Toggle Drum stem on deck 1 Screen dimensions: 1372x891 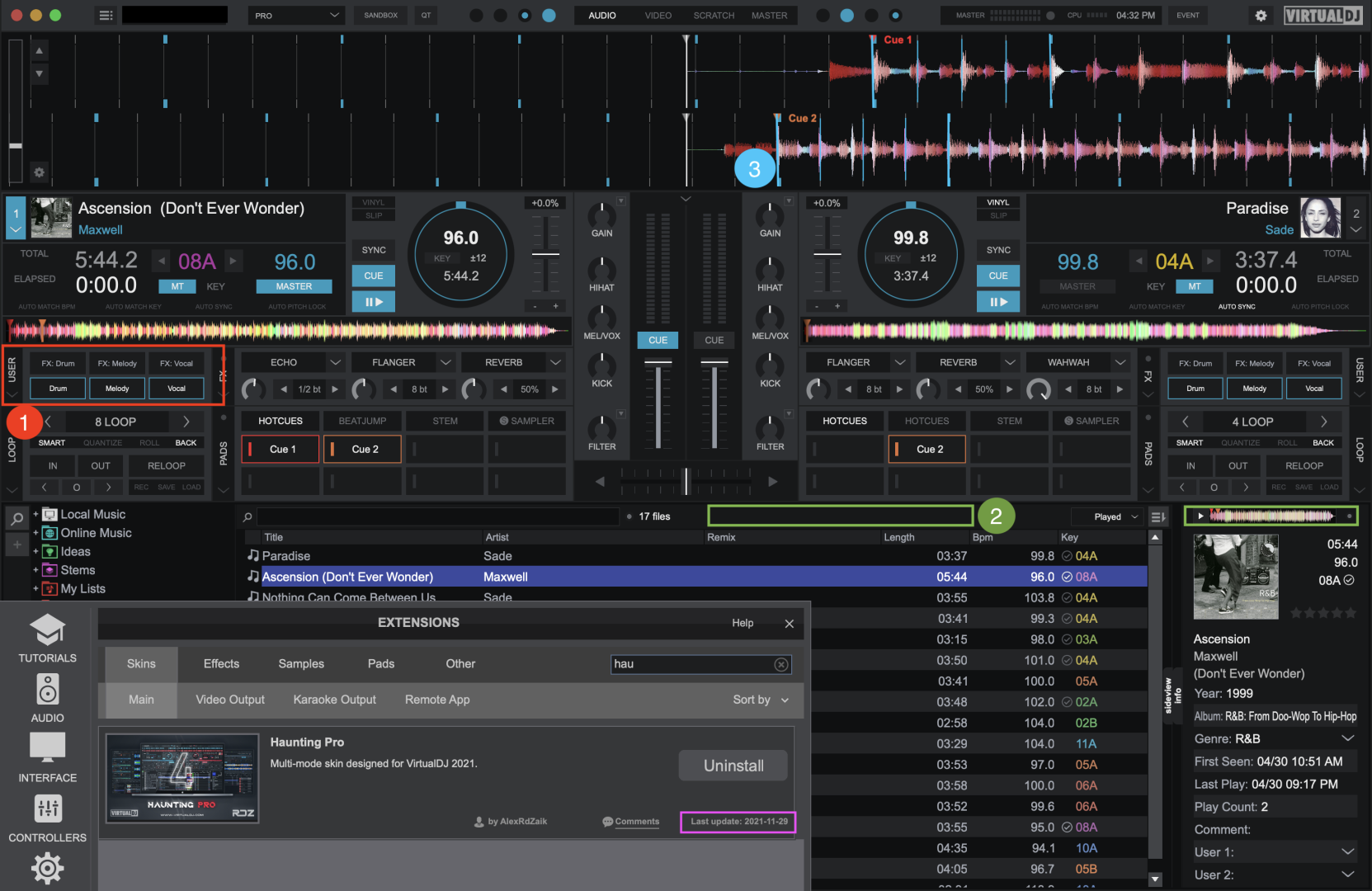tap(58, 389)
